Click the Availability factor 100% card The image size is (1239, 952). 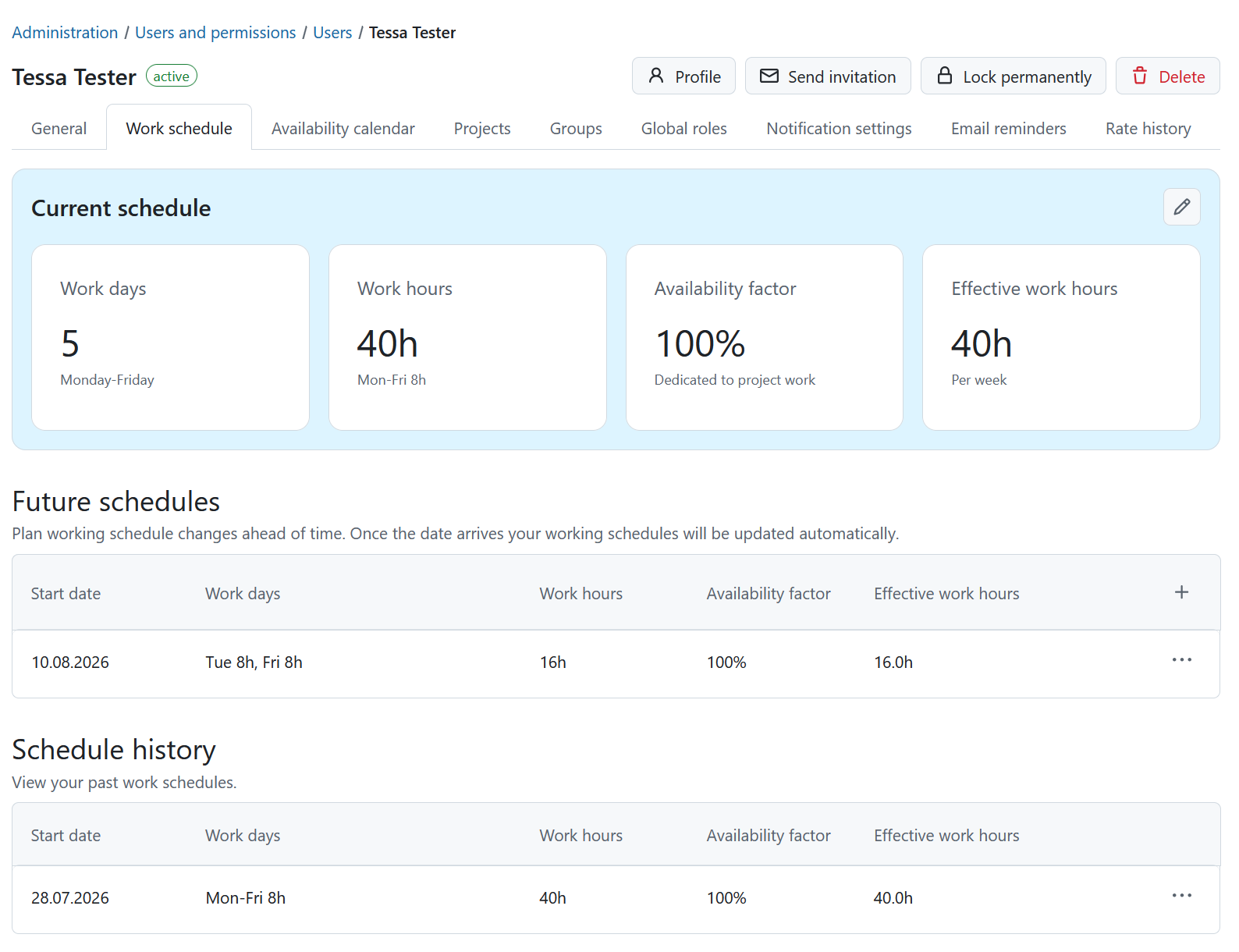click(x=764, y=337)
